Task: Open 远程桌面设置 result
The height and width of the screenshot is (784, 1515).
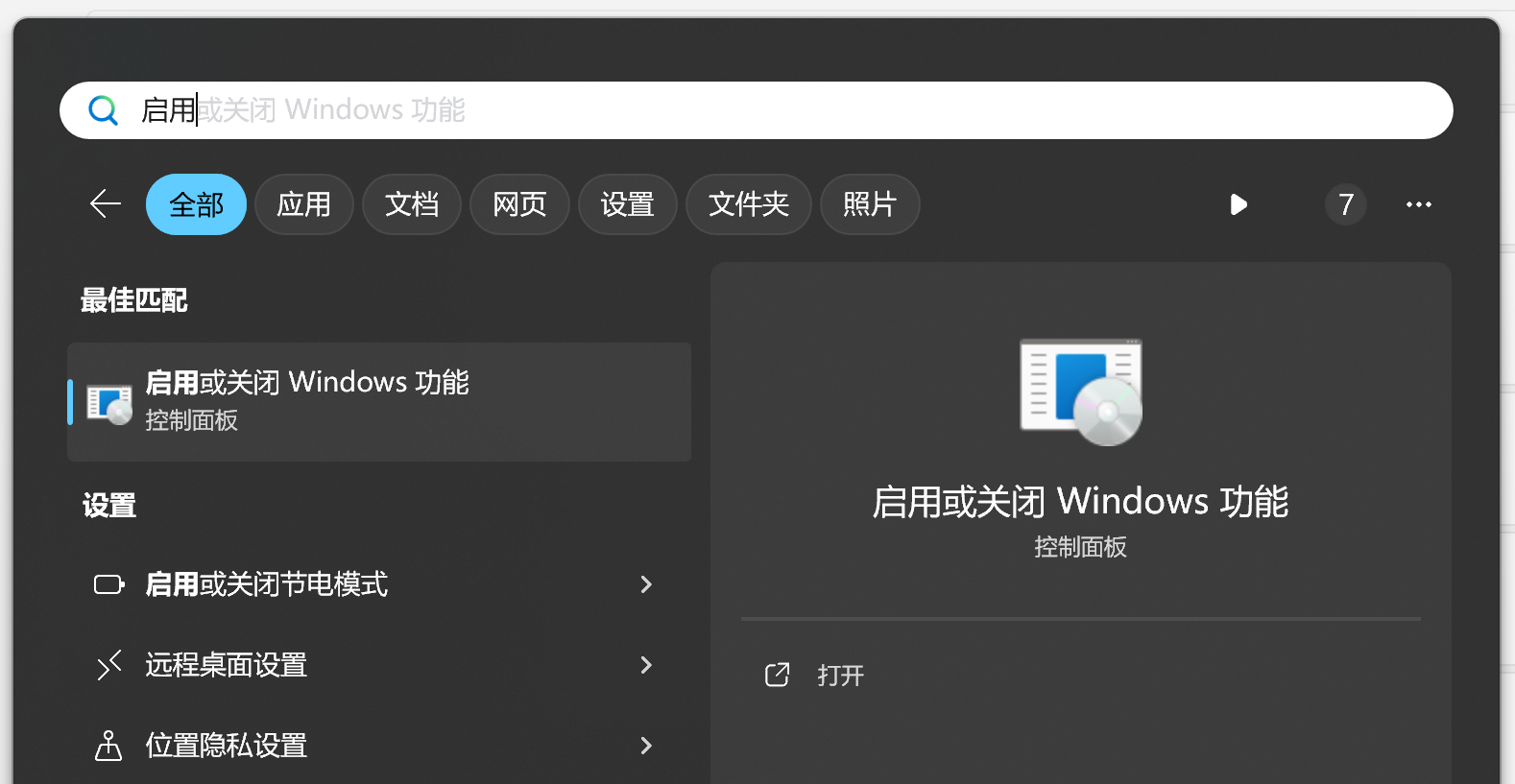Action: pyautogui.click(x=379, y=665)
